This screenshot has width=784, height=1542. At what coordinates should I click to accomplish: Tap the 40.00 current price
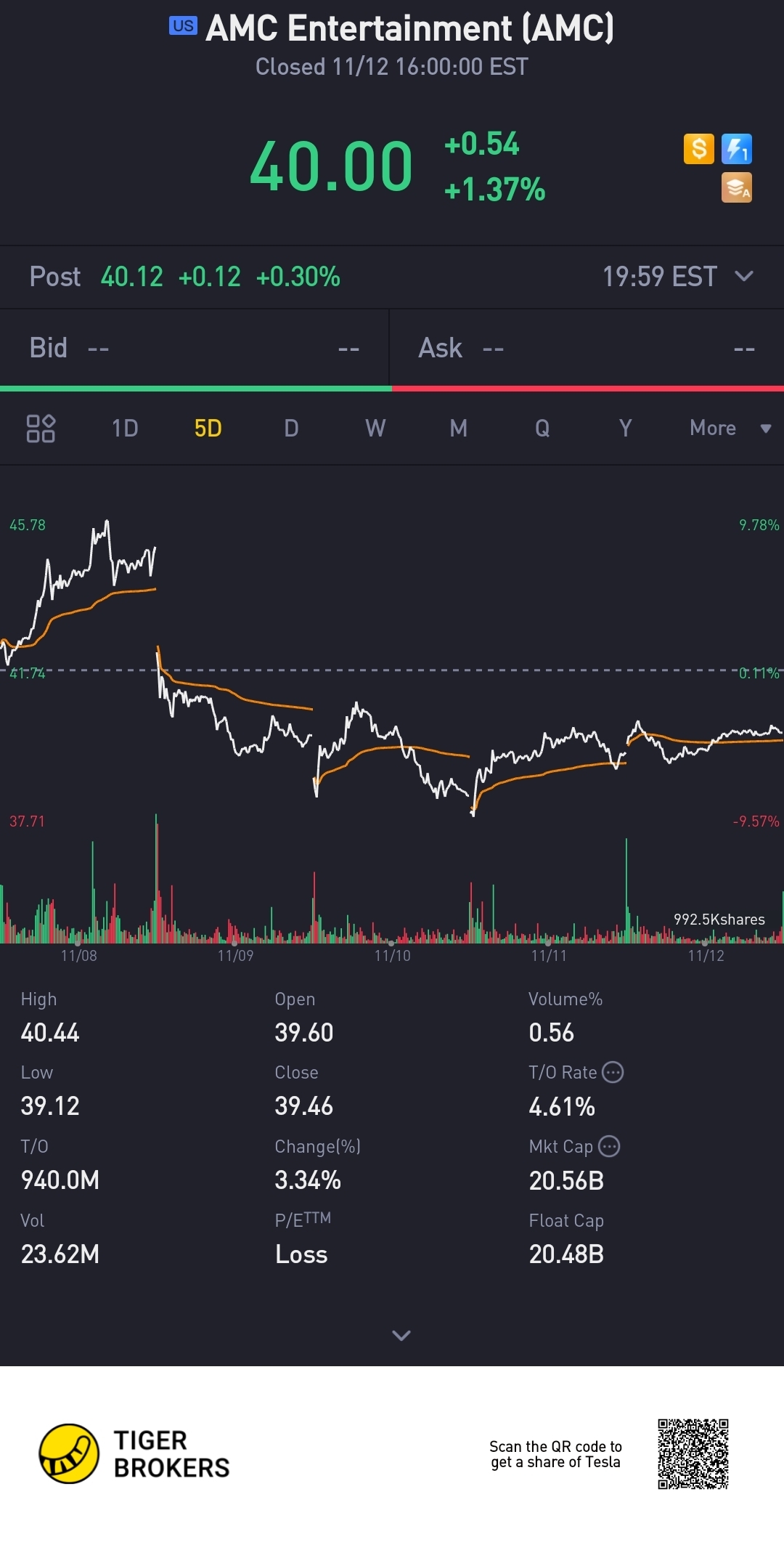331,166
